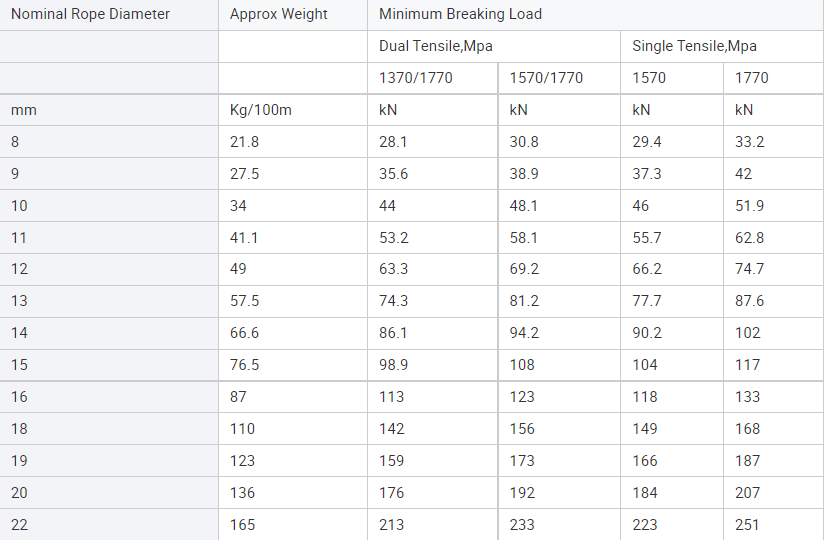Viewport: 824px width, 540px height.
Task: Click the Single Tensile,Mpa subheader
Action: pos(694,46)
